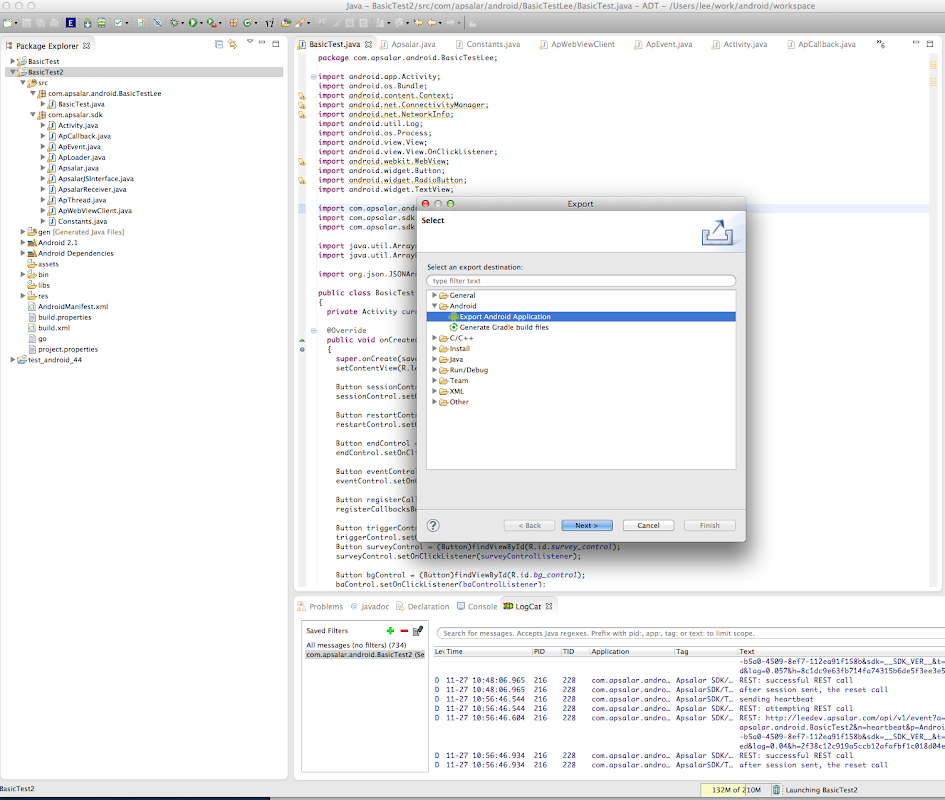Click the help question mark icon
945x800 pixels.
coord(433,525)
